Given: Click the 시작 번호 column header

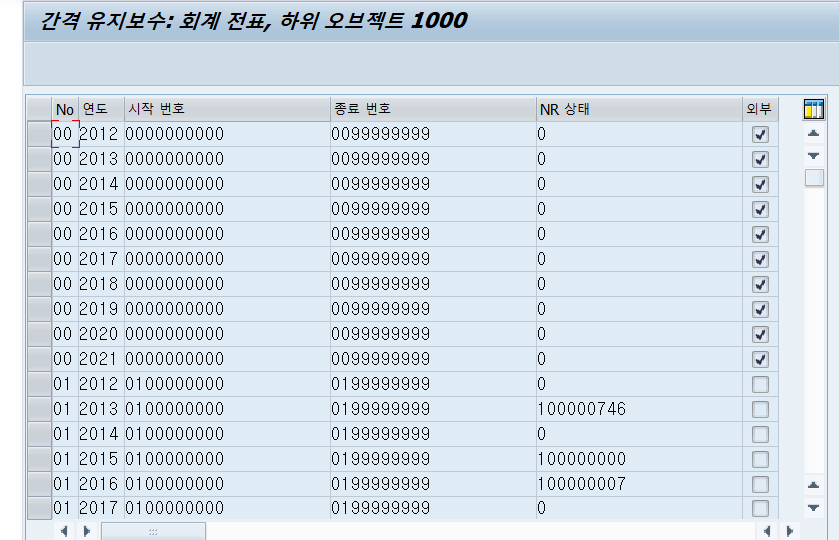Looking at the screenshot, I should tap(227, 109).
